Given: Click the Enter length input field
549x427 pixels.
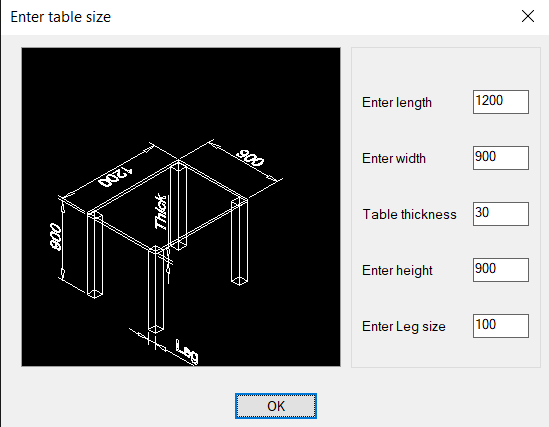Looking at the screenshot, I should coord(501,102).
